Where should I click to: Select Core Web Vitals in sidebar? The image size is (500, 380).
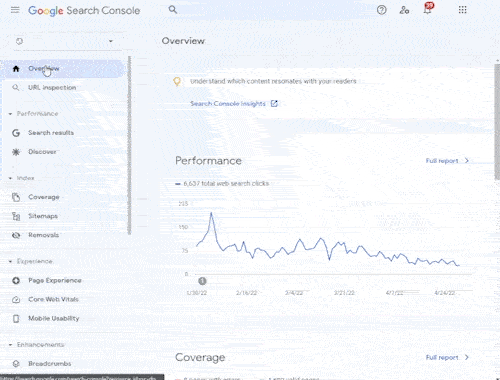pyautogui.click(x=53, y=300)
